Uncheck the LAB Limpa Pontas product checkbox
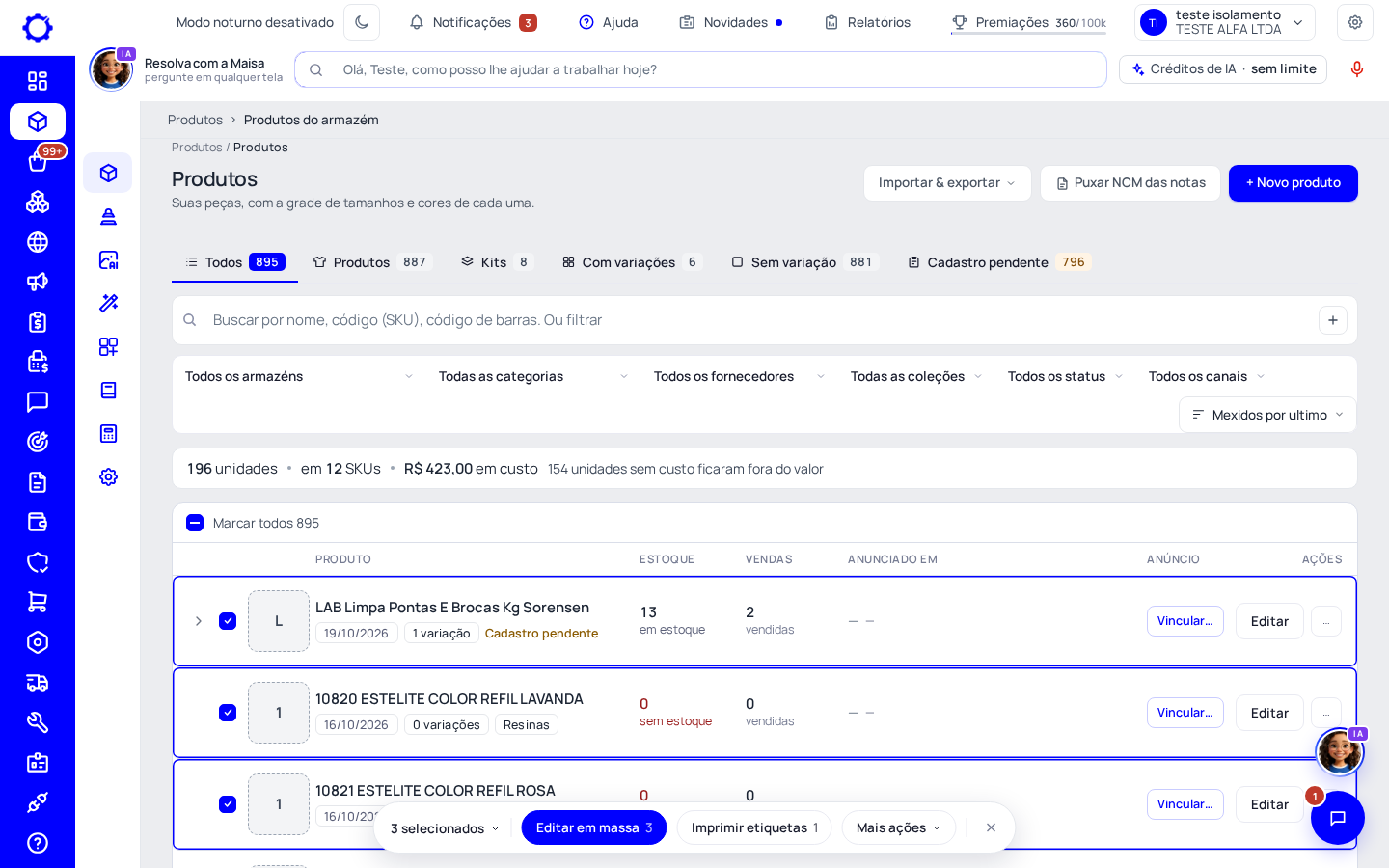Image resolution: width=1389 pixels, height=868 pixels. click(228, 621)
